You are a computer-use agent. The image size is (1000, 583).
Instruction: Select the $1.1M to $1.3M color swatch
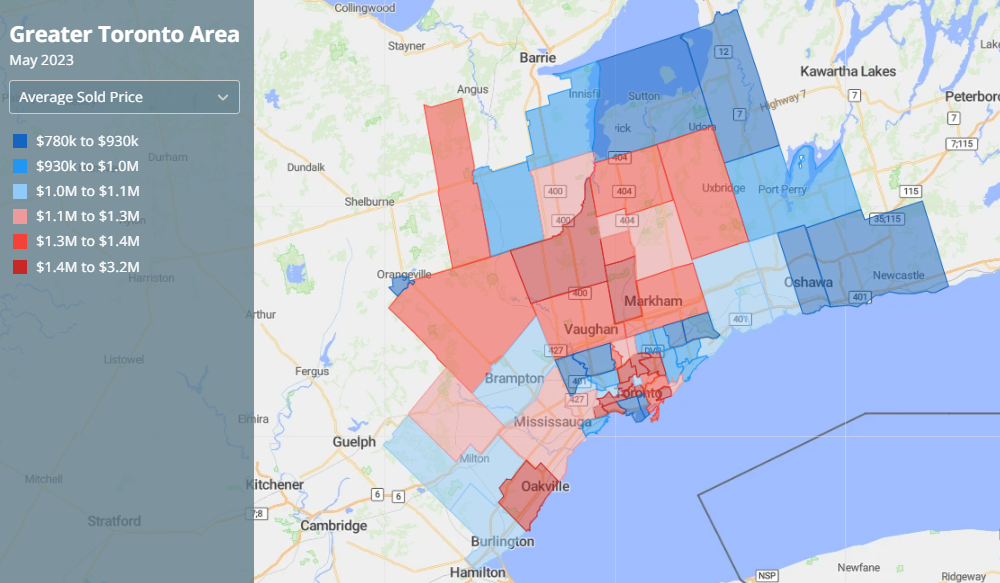pos(20,216)
